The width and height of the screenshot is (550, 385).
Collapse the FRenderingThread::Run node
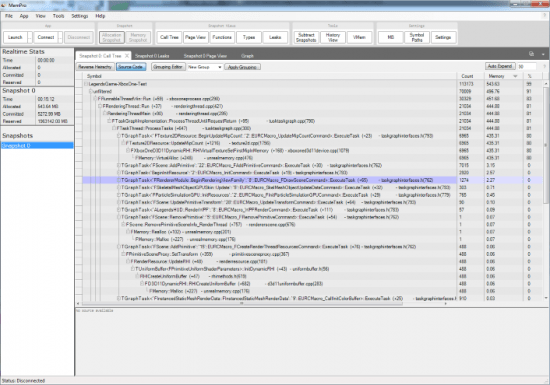(x=100, y=106)
